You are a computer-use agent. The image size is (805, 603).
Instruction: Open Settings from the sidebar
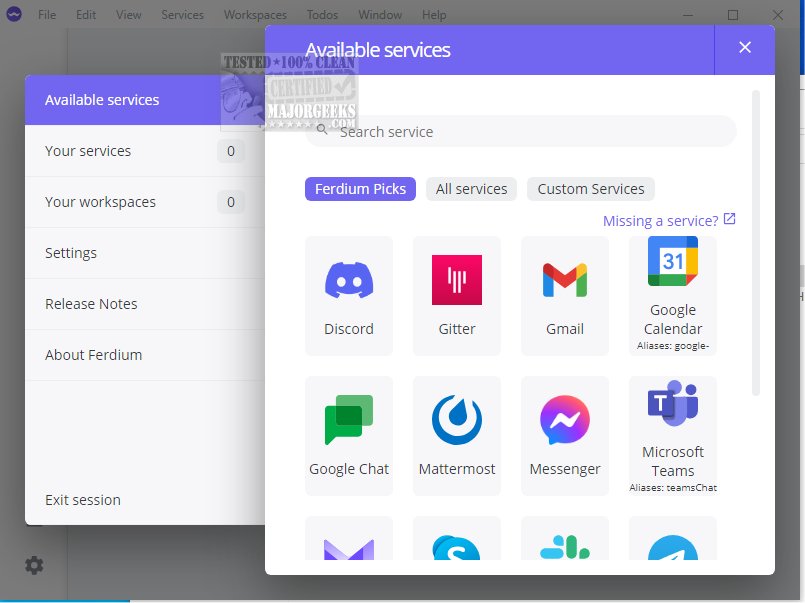click(x=145, y=252)
